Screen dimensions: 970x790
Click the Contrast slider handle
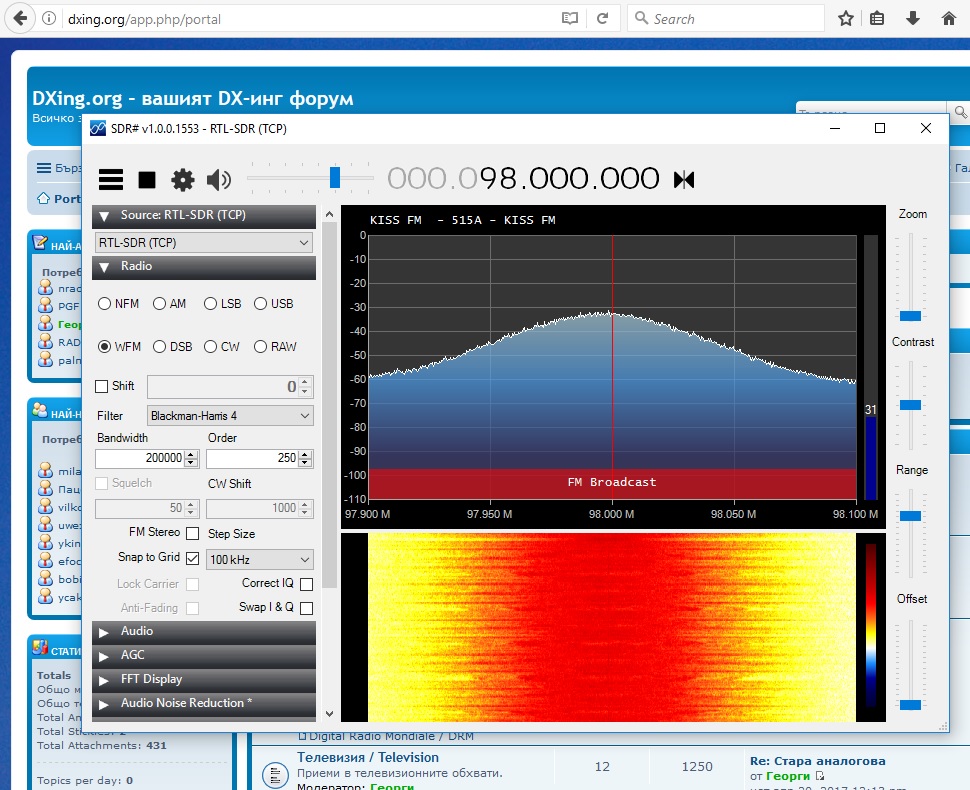(910, 405)
